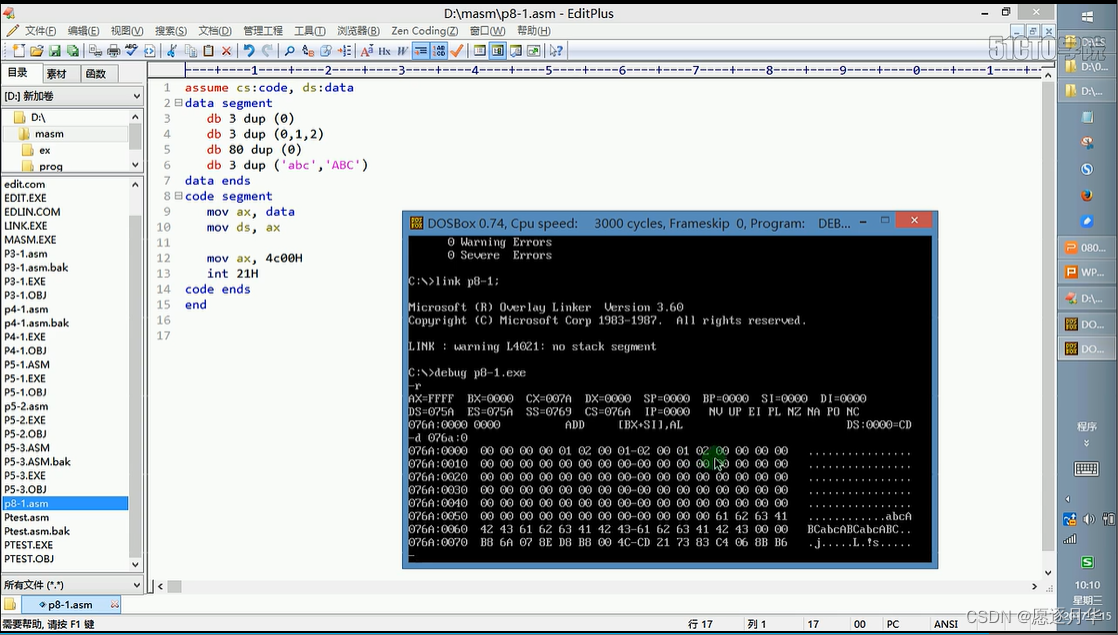Image resolution: width=1118 pixels, height=635 pixels.
Task: Click the Firefox taskbar icon
Action: [x=1087, y=195]
